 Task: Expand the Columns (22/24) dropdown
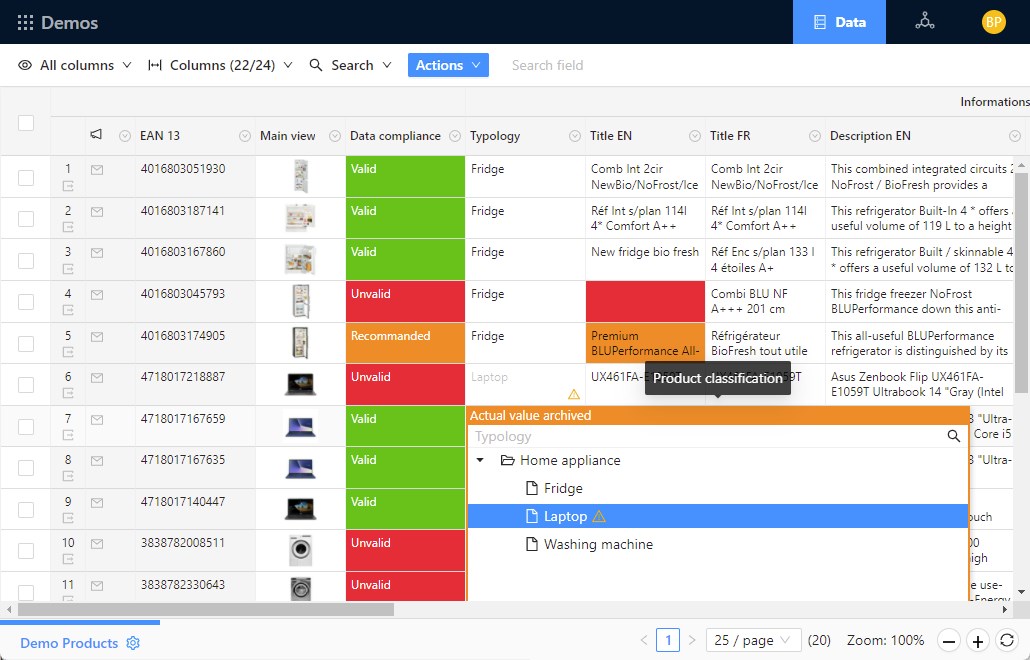click(220, 65)
